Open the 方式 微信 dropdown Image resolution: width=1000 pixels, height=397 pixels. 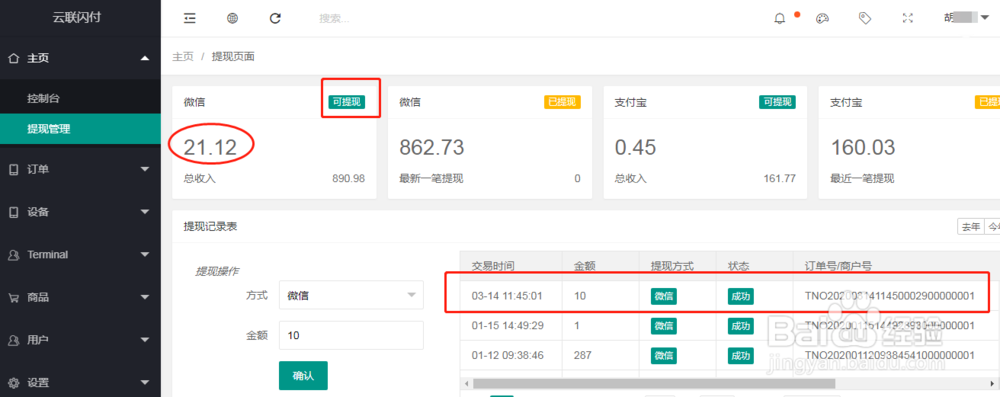point(351,295)
